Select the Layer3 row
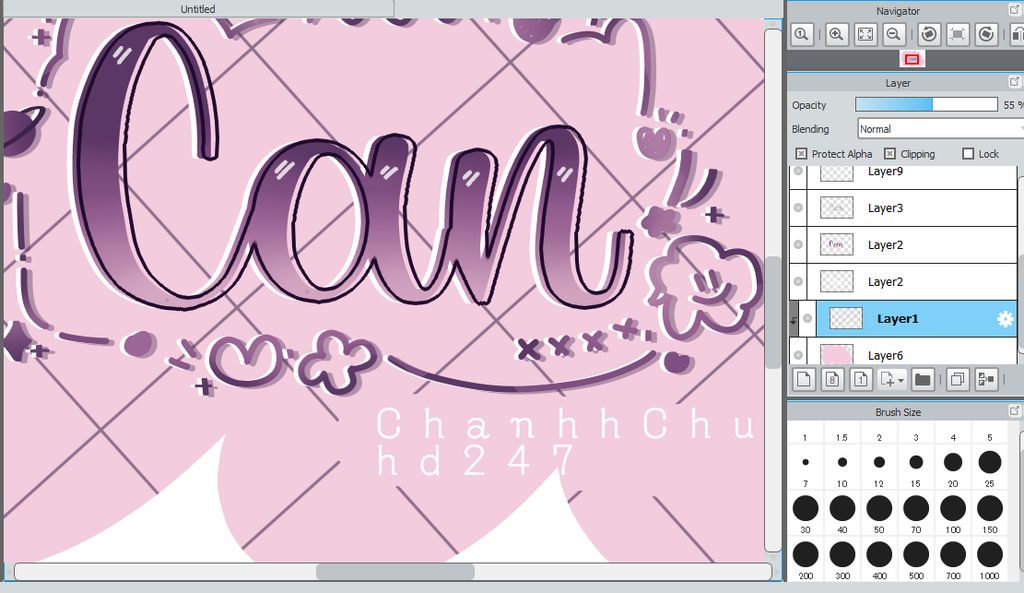1024x593 pixels. click(x=903, y=208)
